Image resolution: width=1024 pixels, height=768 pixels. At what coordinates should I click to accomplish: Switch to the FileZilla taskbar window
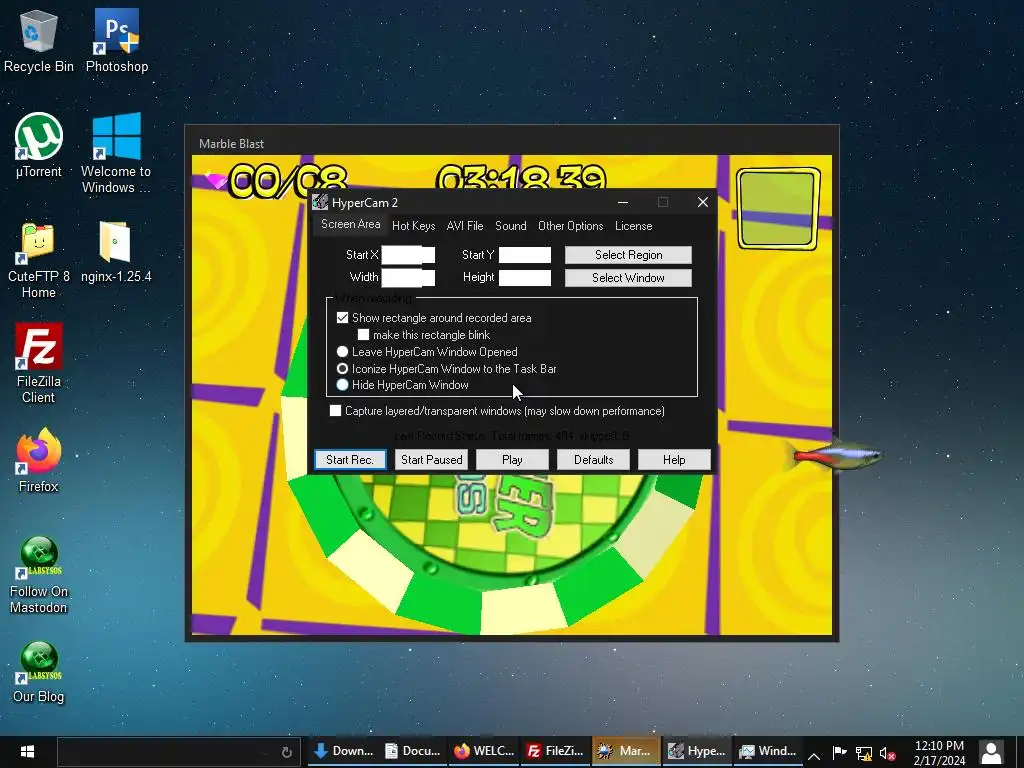point(555,751)
